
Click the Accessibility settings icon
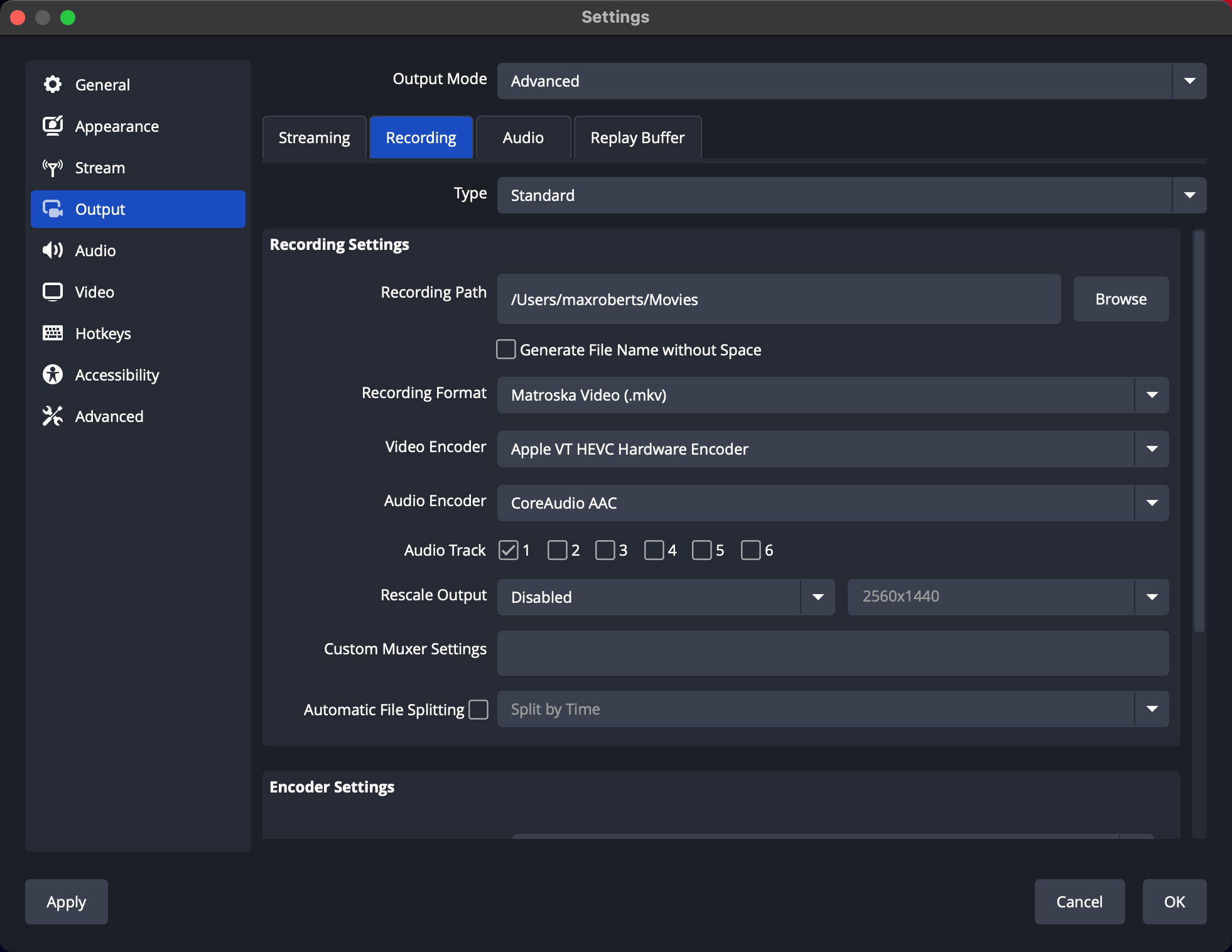(x=53, y=374)
